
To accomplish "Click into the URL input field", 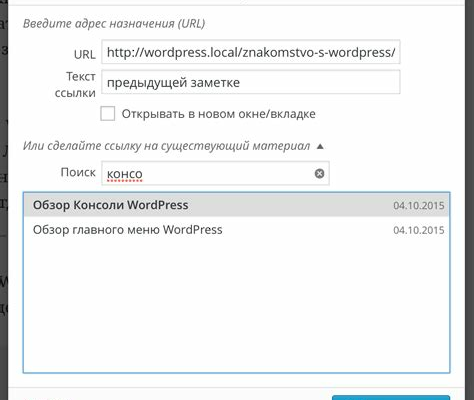I will [251, 52].
